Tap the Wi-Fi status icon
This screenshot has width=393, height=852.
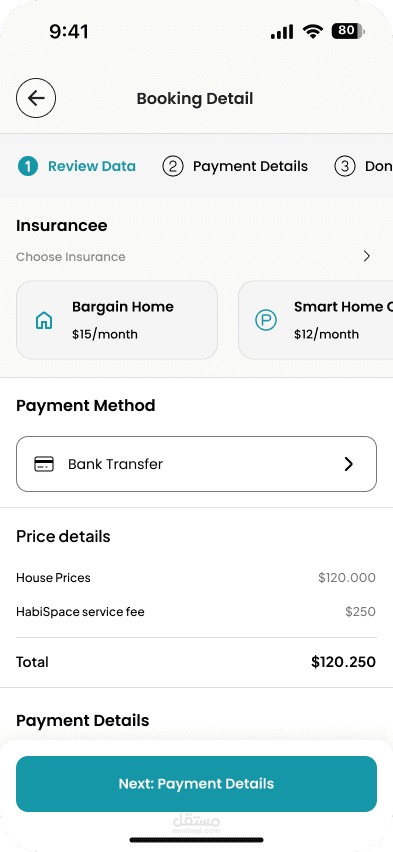point(313,32)
